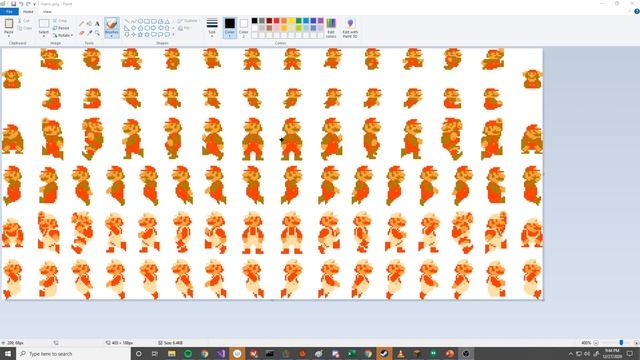Open the shape Fill dropdown
The height and width of the screenshot is (360, 640).
185,28
